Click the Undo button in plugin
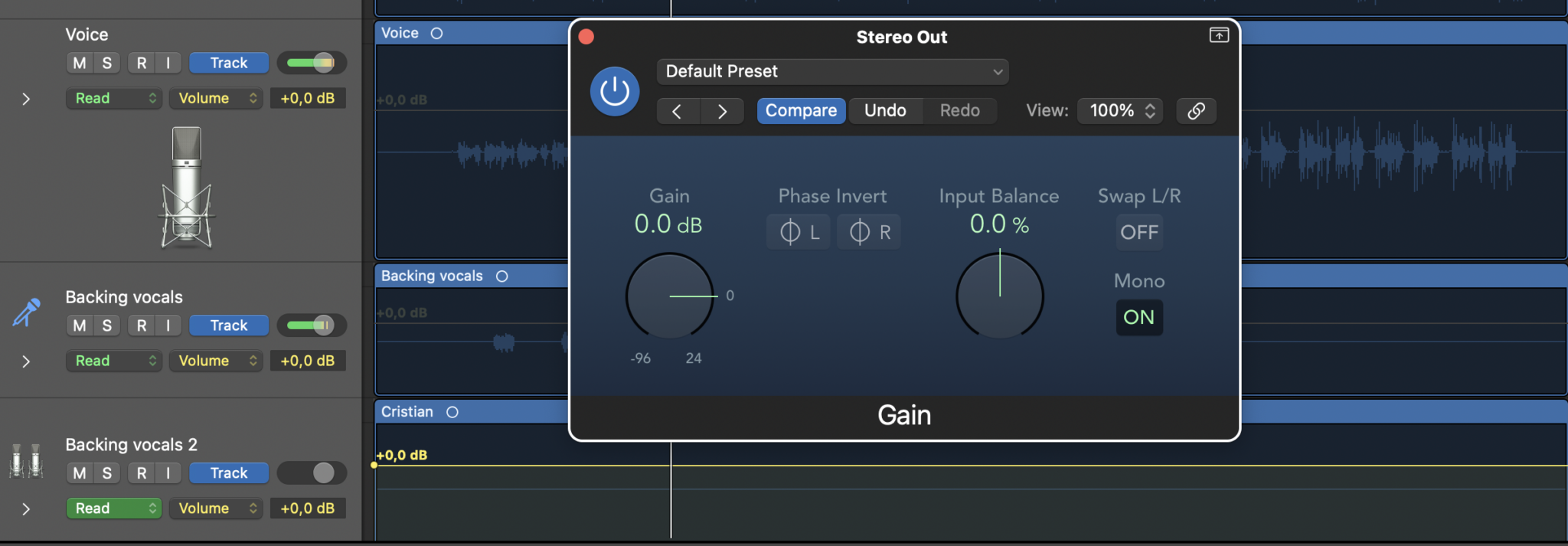 coord(885,111)
